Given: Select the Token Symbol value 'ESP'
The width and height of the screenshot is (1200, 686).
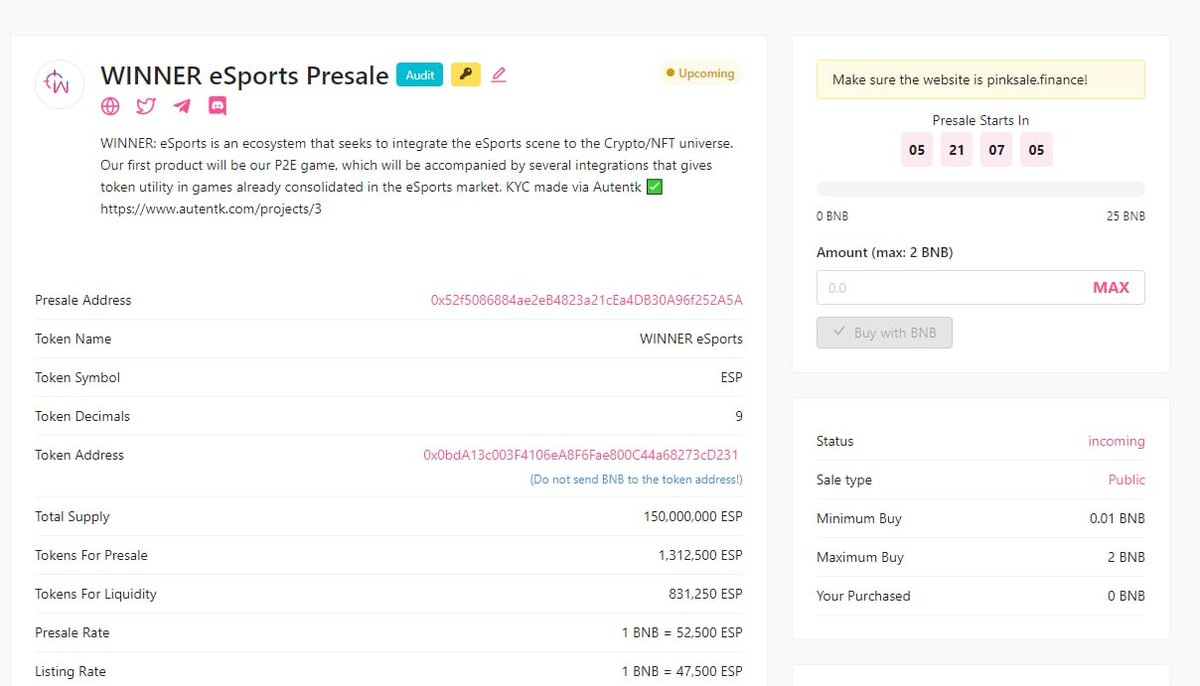Looking at the screenshot, I should (731, 378).
